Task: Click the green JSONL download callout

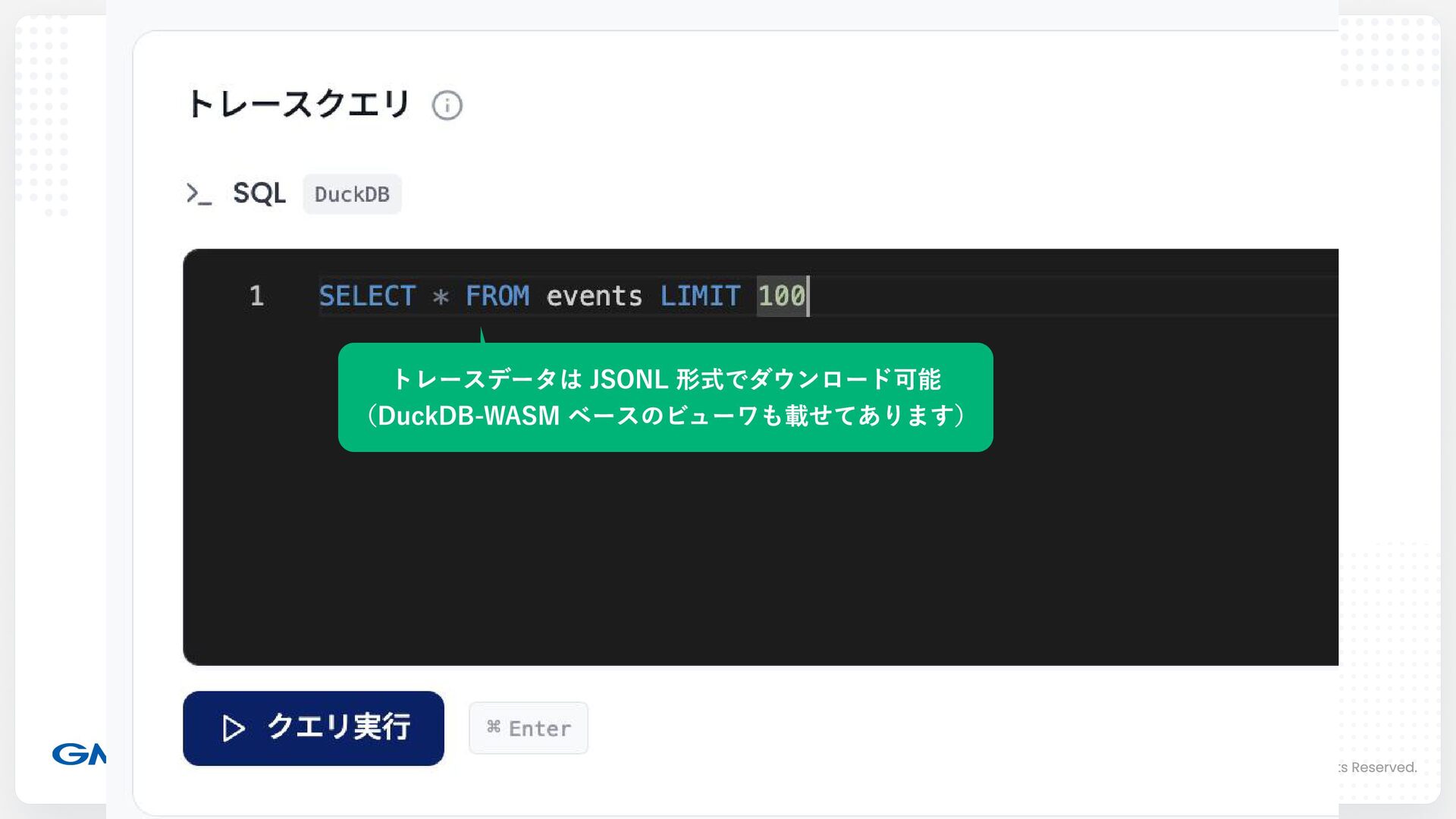Action: [665, 397]
